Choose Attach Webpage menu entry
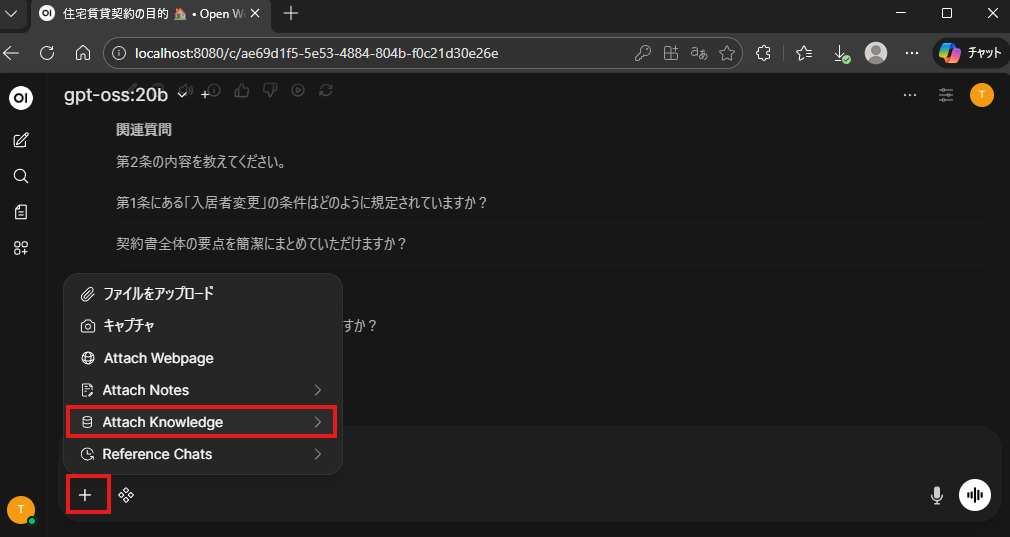The image size is (1010, 537). pyautogui.click(x=158, y=358)
